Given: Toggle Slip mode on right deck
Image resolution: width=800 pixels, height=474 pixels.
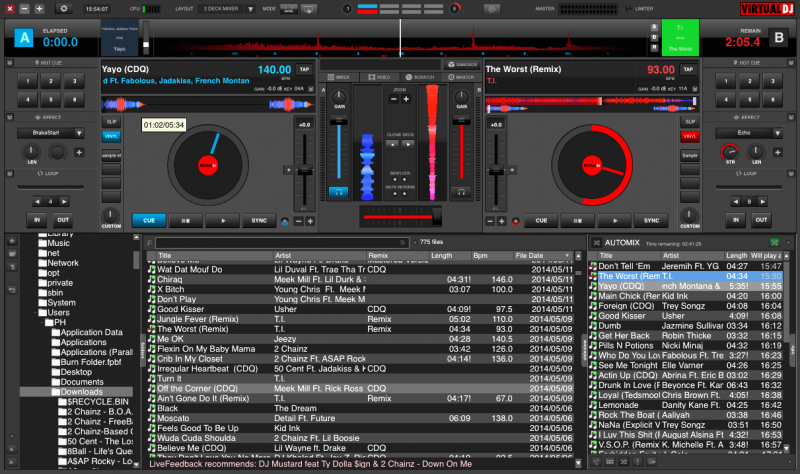Looking at the screenshot, I should click(689, 120).
